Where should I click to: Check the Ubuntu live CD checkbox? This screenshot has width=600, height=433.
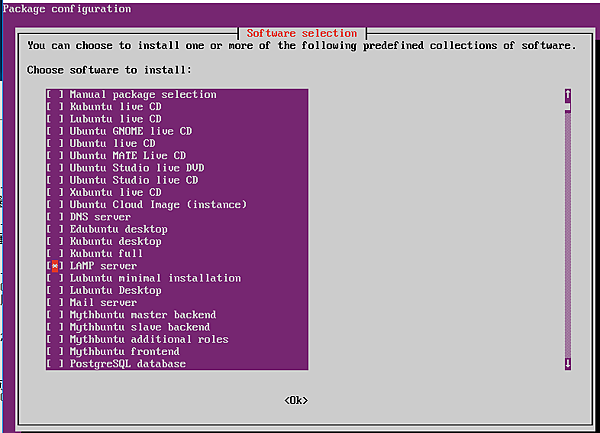[x=55, y=143]
